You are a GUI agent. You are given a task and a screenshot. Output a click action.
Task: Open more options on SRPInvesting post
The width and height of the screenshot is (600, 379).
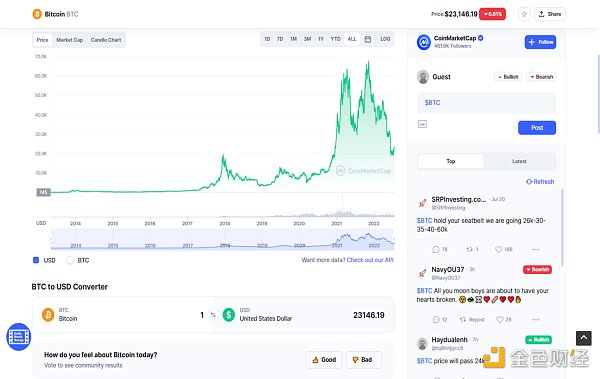click(536, 249)
